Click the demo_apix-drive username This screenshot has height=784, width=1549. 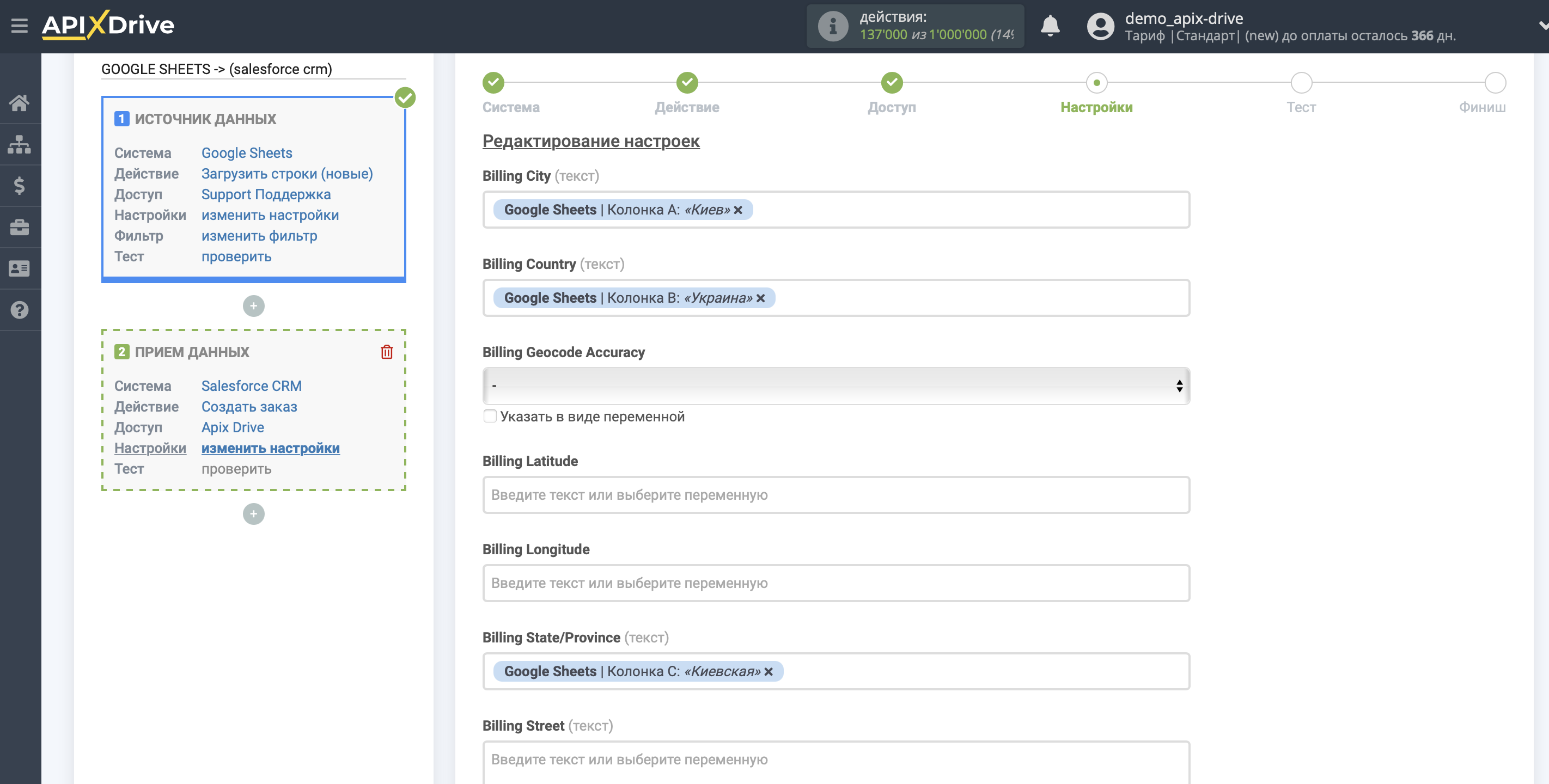pos(1184,18)
